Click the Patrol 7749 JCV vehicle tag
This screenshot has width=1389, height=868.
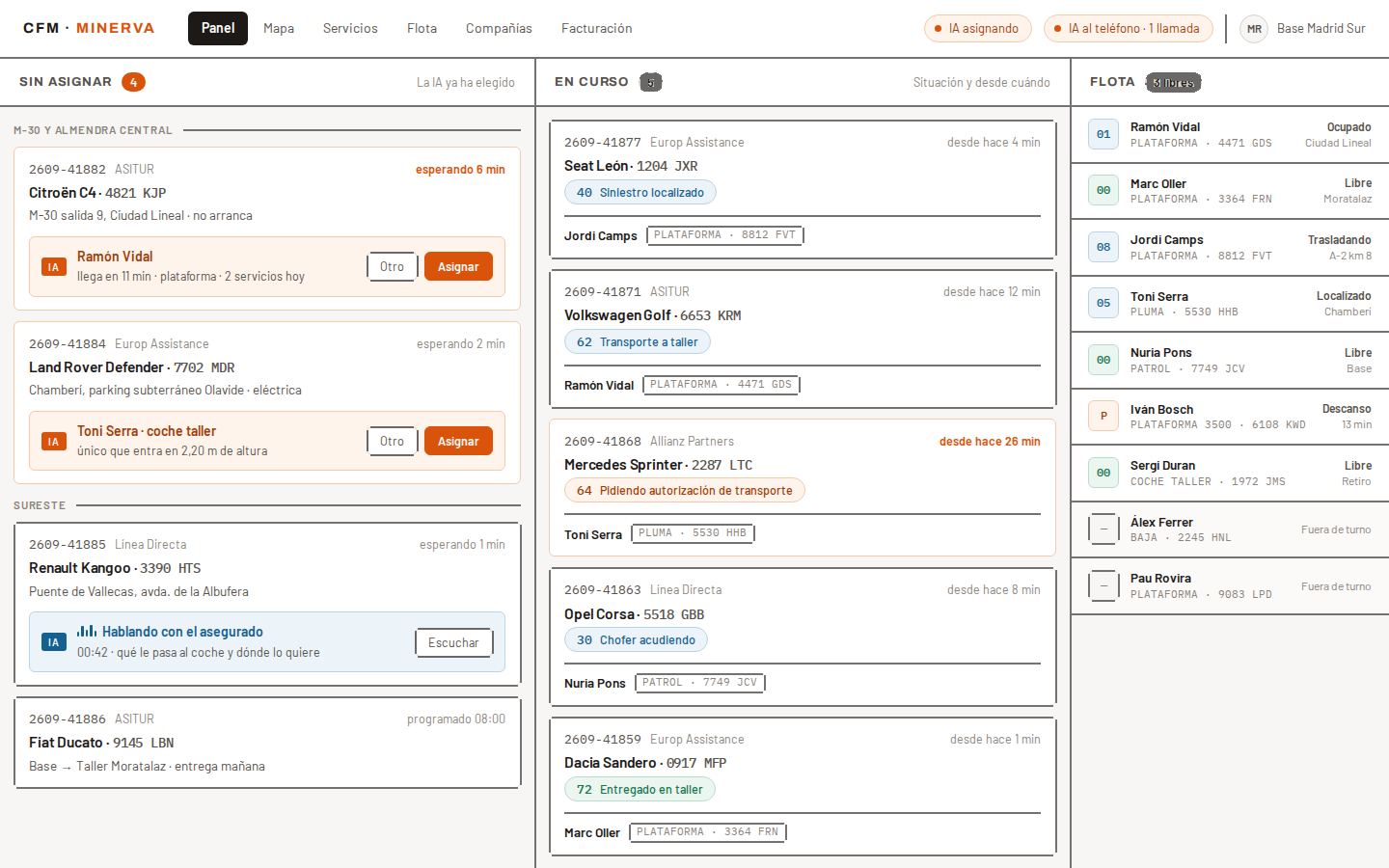tap(700, 682)
